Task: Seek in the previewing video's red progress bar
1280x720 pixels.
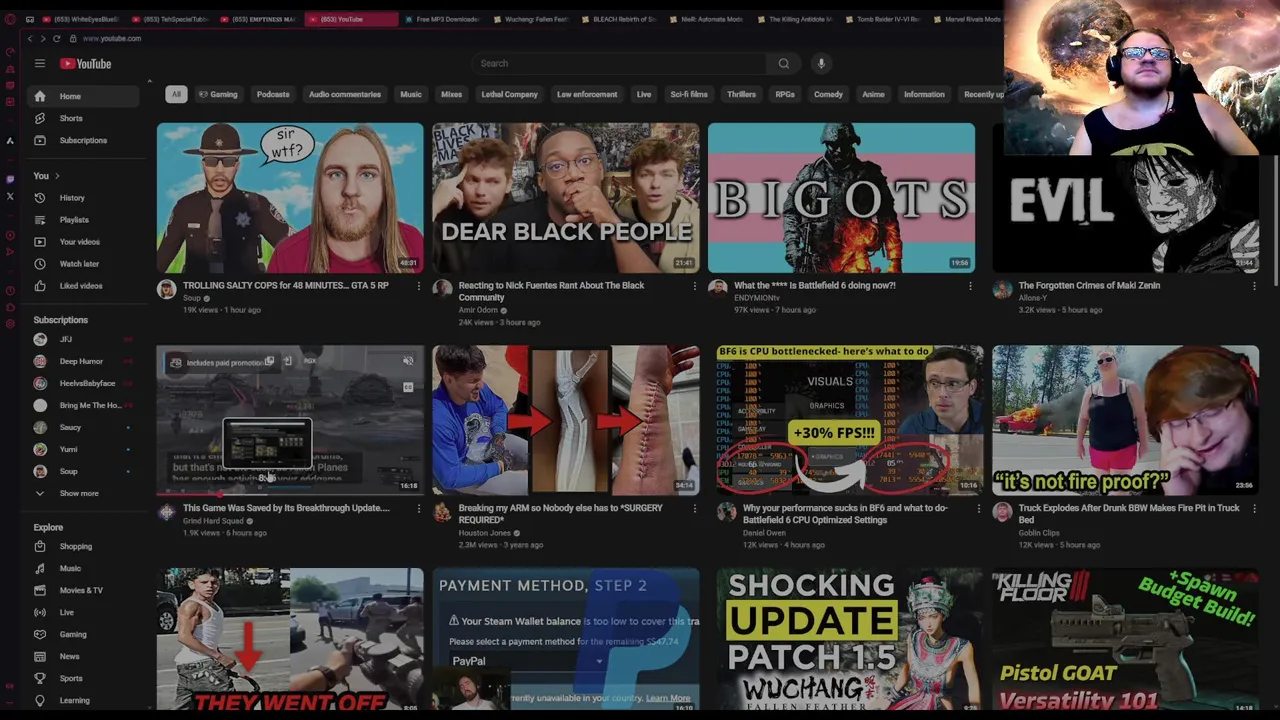Action: tap(290, 494)
